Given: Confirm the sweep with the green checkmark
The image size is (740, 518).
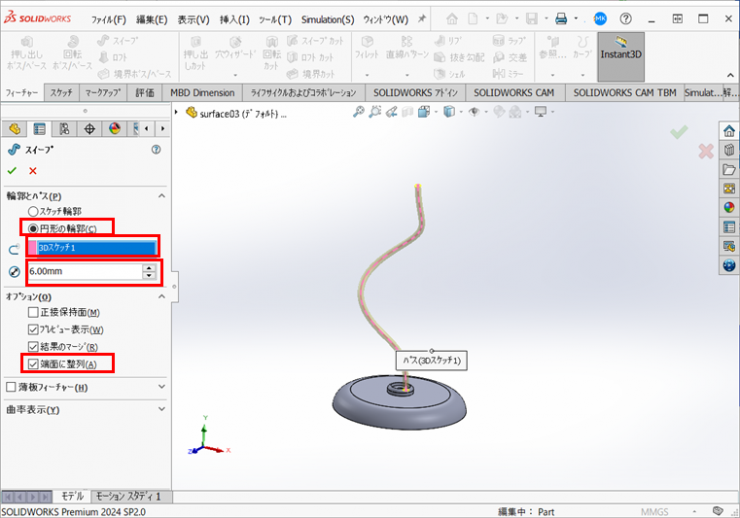Looking at the screenshot, I should pyautogui.click(x=12, y=171).
